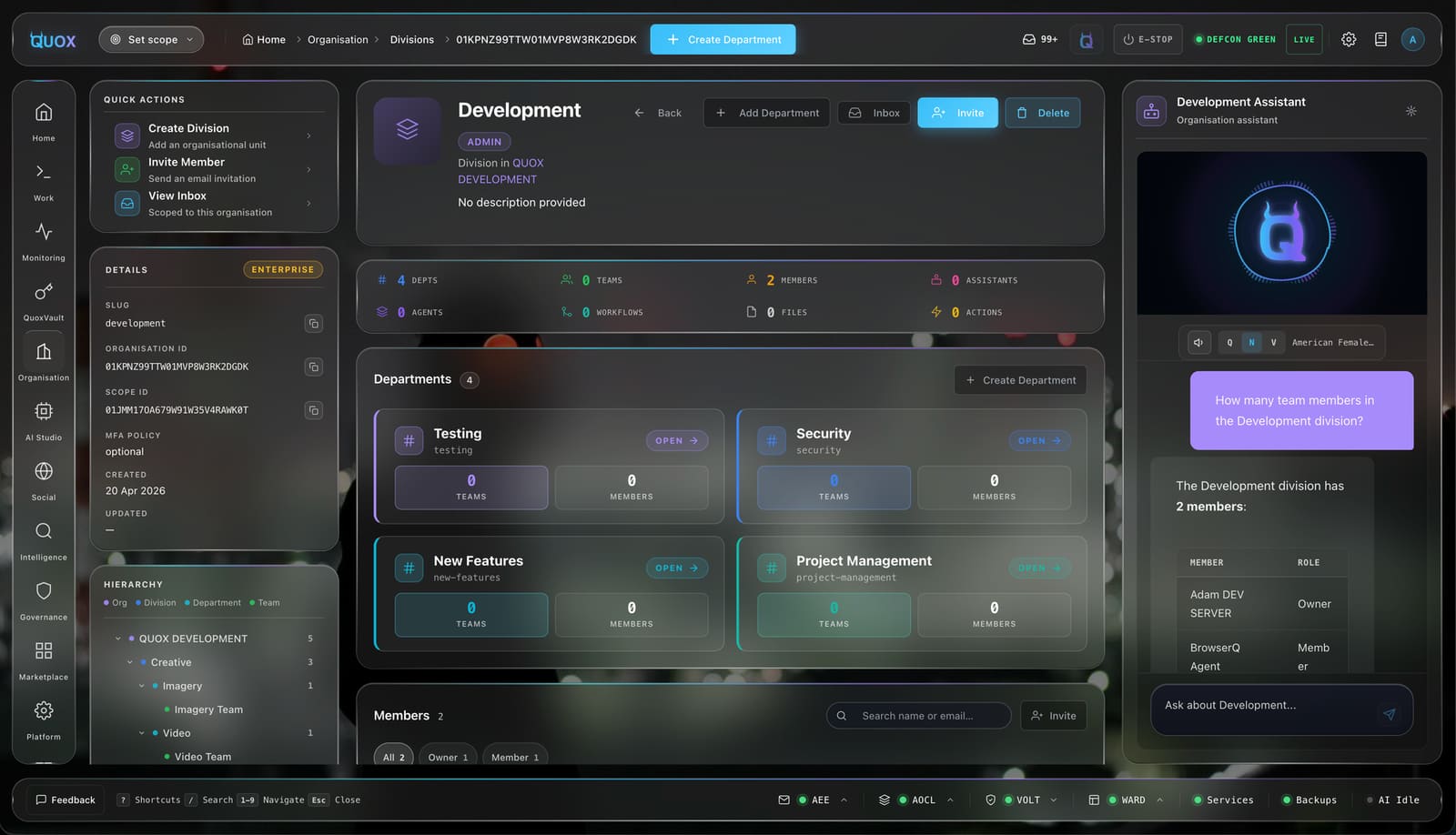Collapse the Imagery tree node

pyautogui.click(x=142, y=686)
